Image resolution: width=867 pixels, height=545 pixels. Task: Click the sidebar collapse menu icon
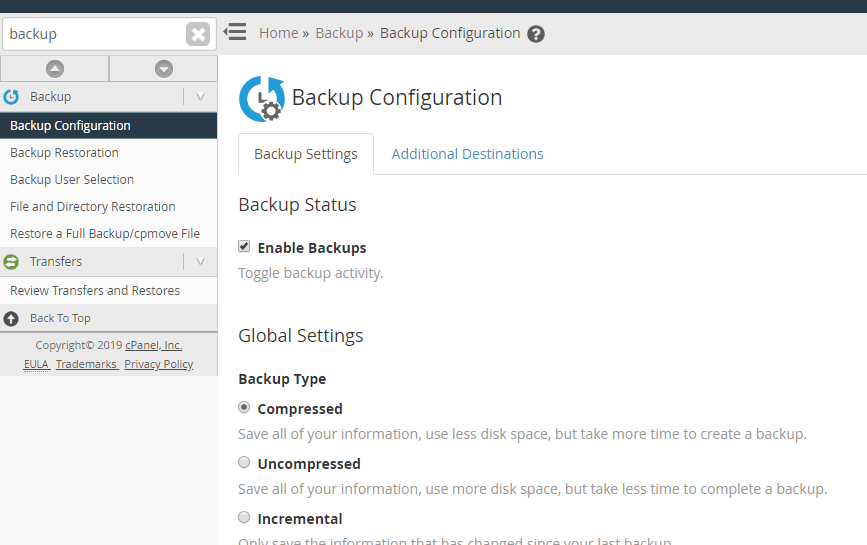click(x=235, y=32)
